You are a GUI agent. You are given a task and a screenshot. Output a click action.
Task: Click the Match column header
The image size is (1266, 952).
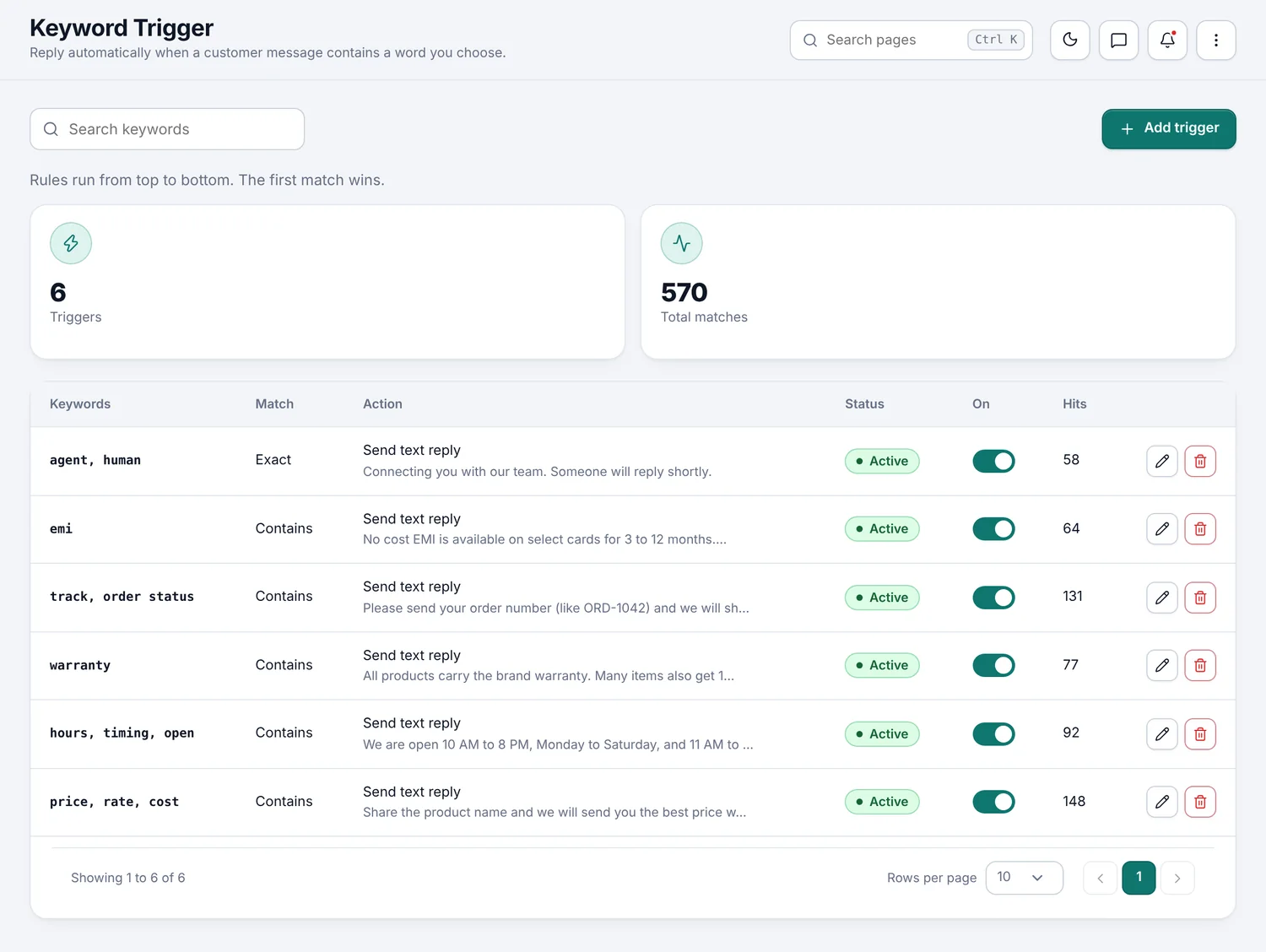tap(274, 404)
